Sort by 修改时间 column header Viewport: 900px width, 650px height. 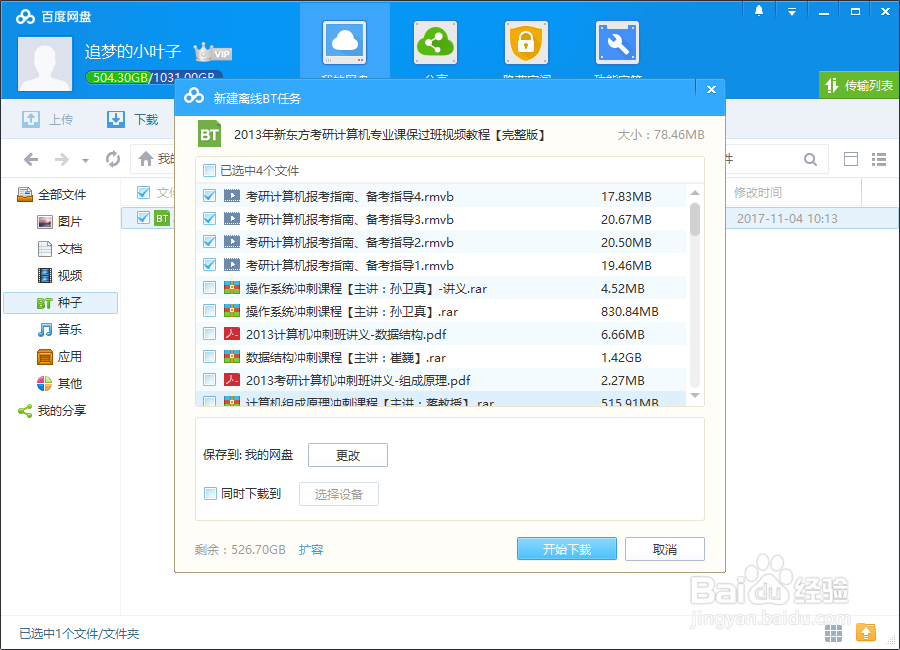click(758, 193)
